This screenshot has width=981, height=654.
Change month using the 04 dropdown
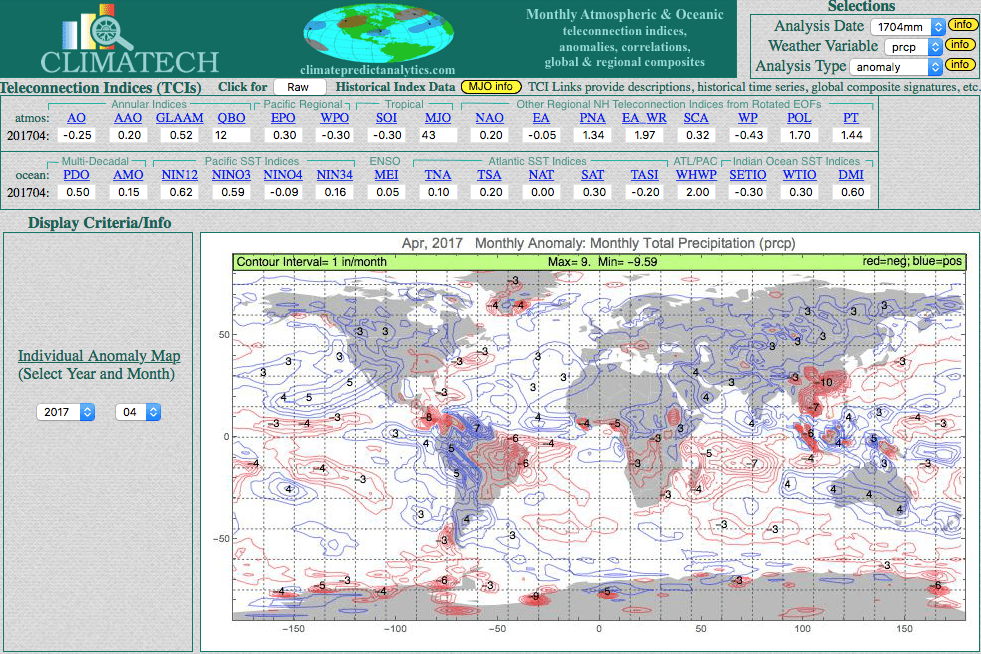[138, 411]
